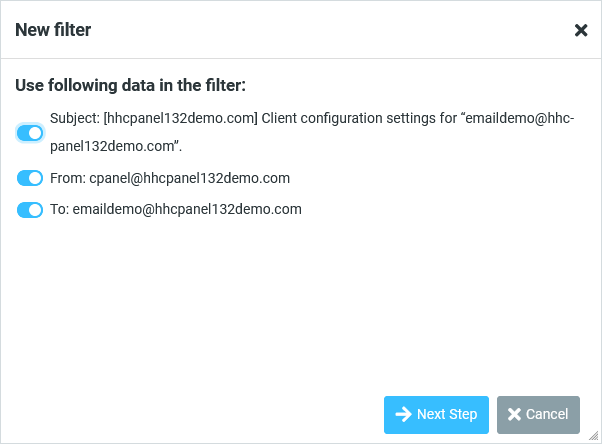This screenshot has height=444, width=602.
Task: Click the word 'To:' in third row
Action: (57, 210)
